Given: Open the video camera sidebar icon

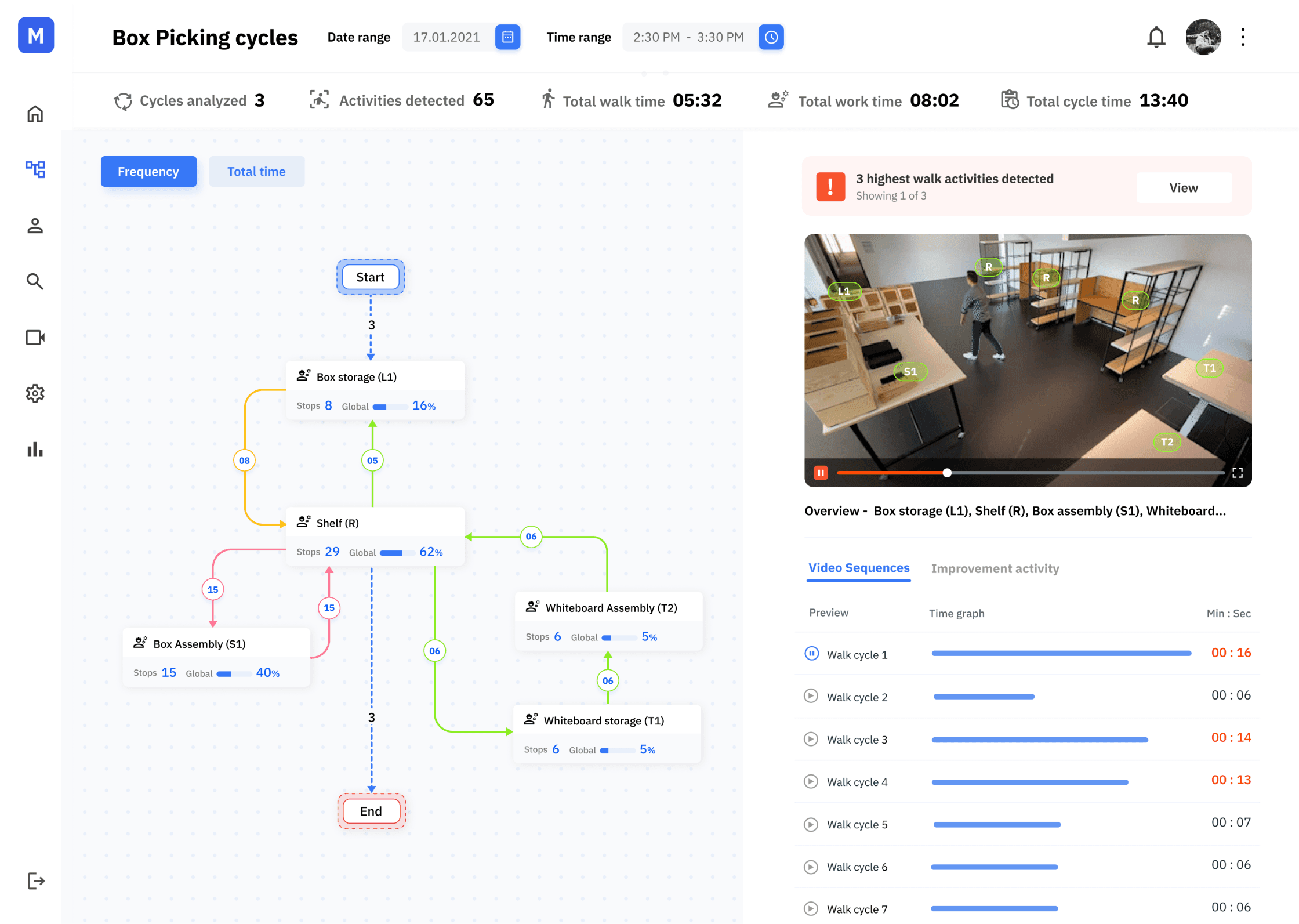Looking at the screenshot, I should 35,338.
